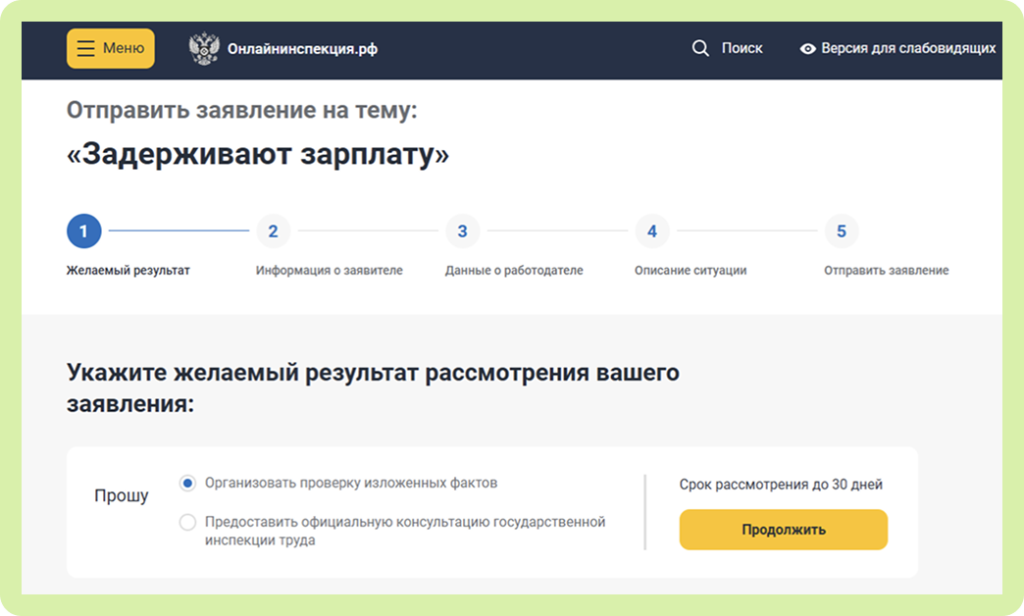The width and height of the screenshot is (1024, 616).
Task: Select Предоставить официальную консультацию radio button
Action: pos(187,522)
